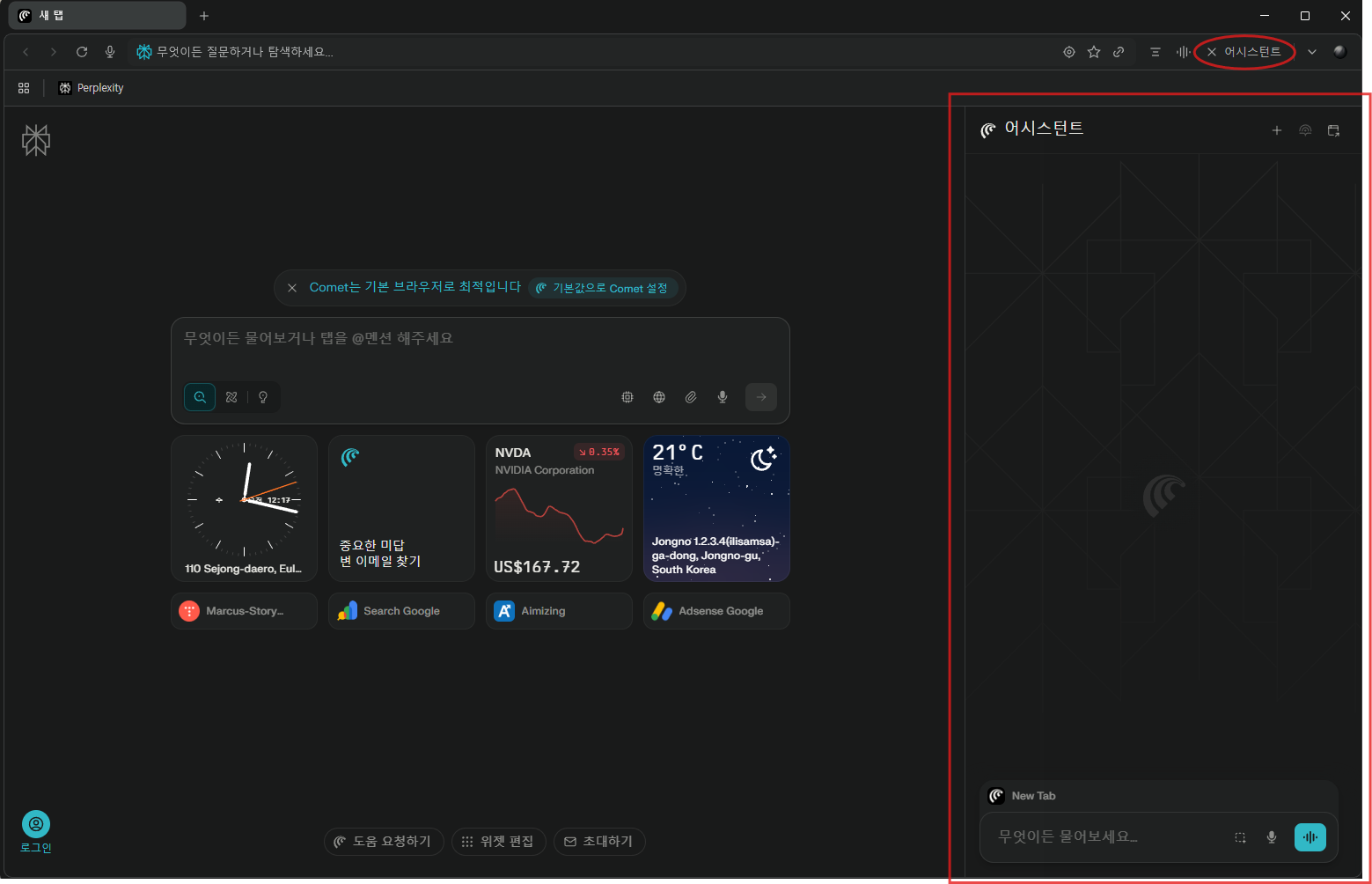The image size is (1372, 884).
Task: Open the model selector chip icon
Action: [627, 397]
